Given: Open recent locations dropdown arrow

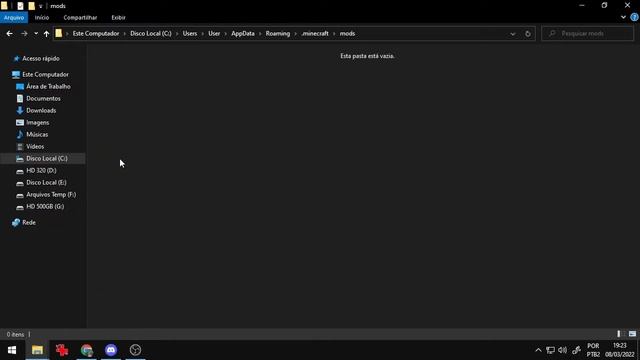Looking at the screenshot, I should tap(36, 33).
